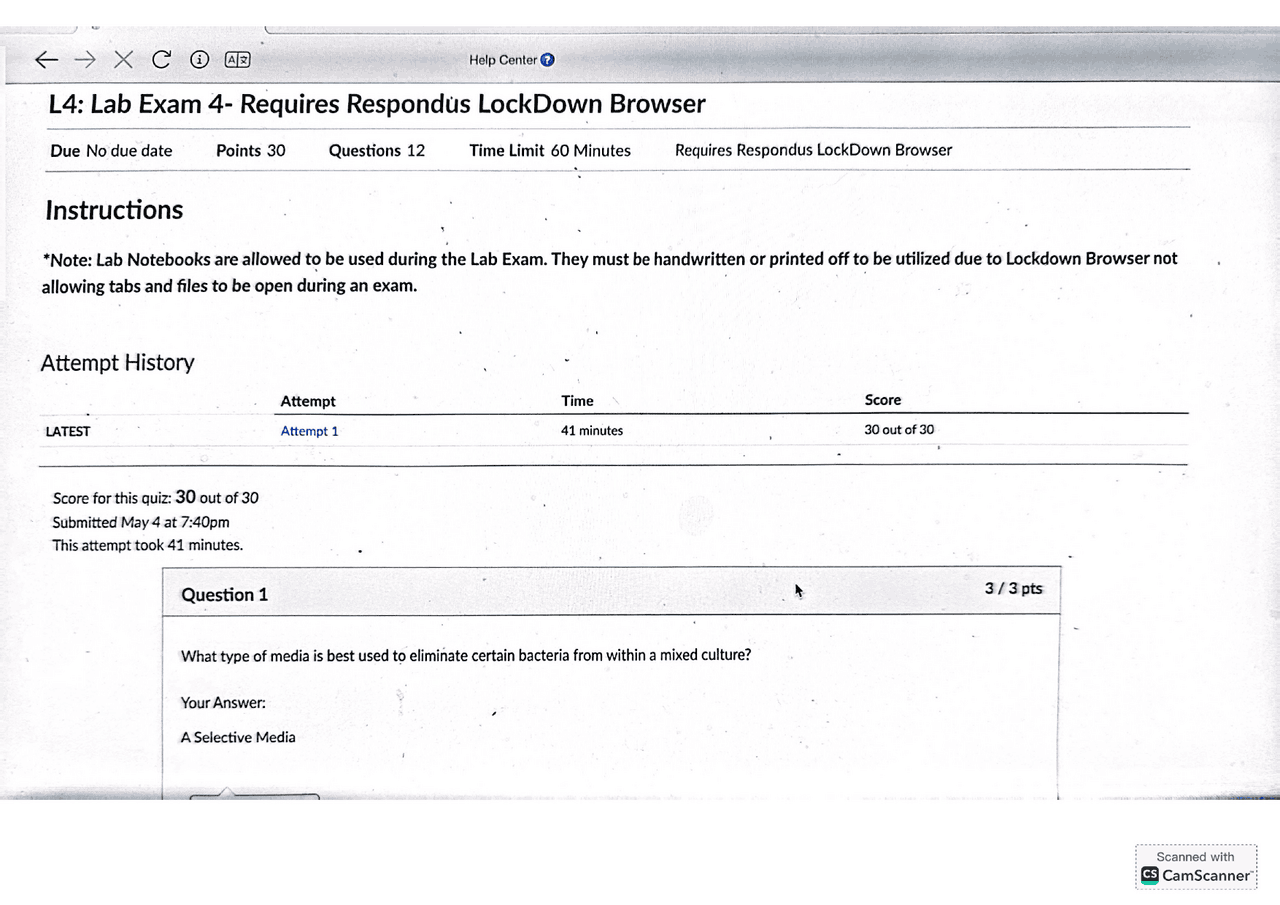Click 'This attempt took 41 minutes' text
This screenshot has width=1280, height=905.
coord(147,545)
